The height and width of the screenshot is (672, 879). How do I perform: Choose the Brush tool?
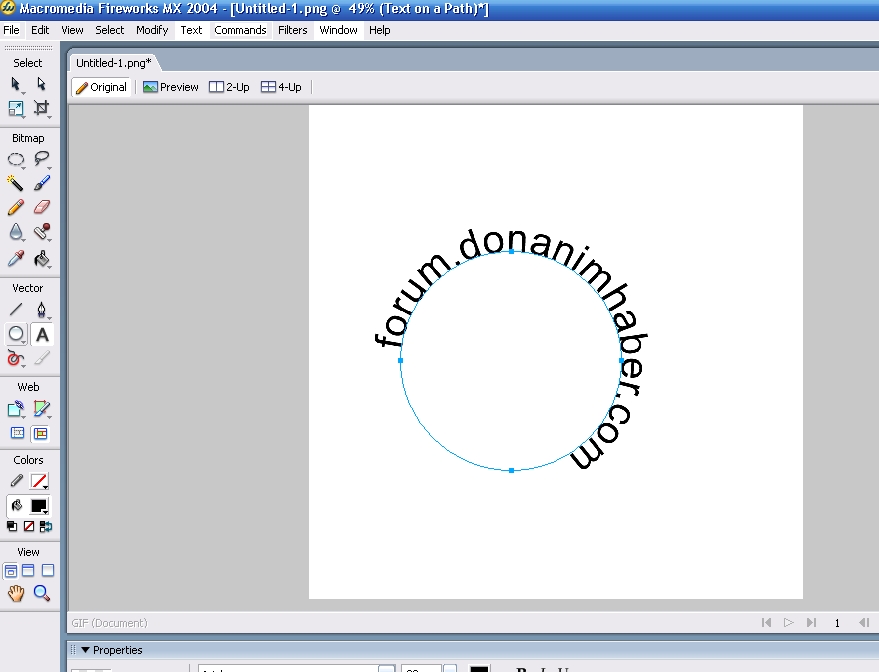[x=41, y=183]
